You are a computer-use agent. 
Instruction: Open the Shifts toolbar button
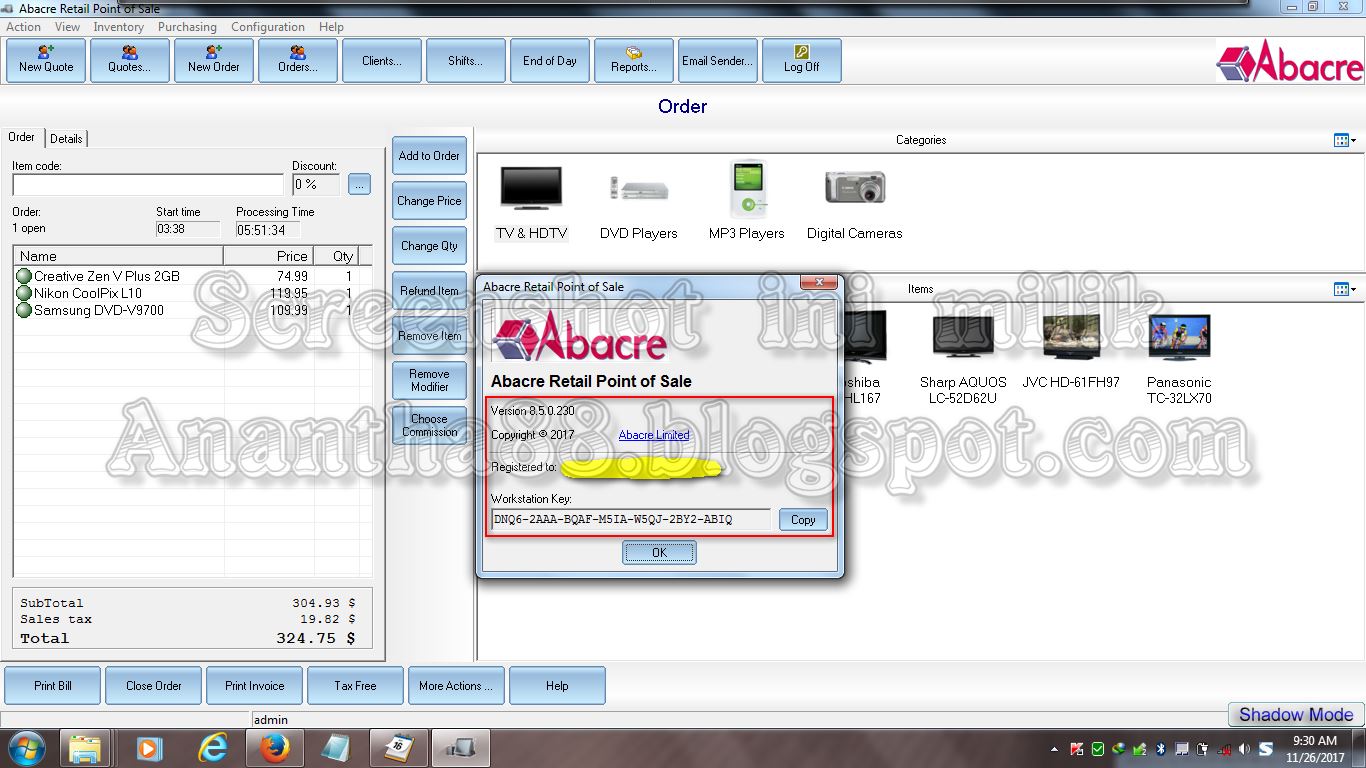pyautogui.click(x=466, y=60)
